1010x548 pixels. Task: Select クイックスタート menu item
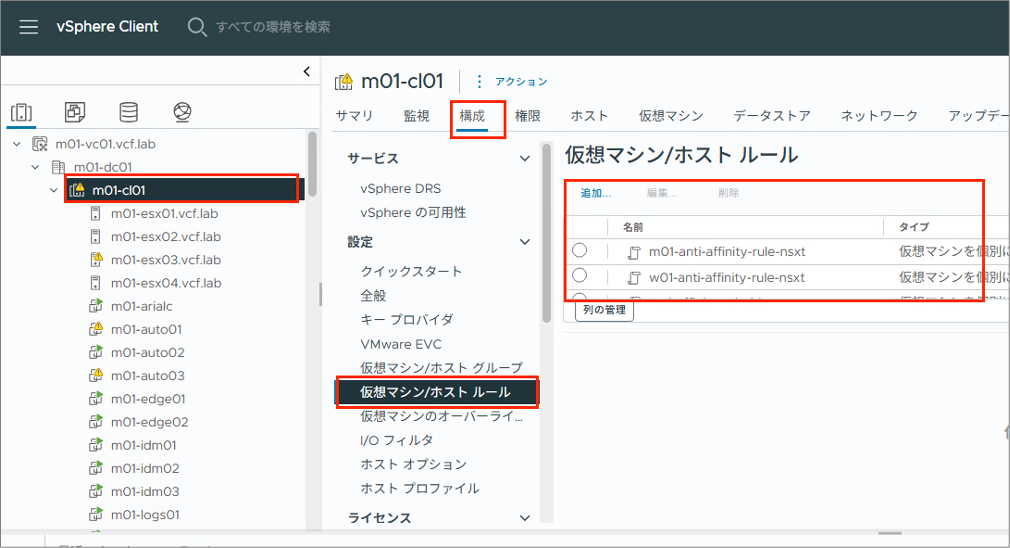[x=411, y=271]
